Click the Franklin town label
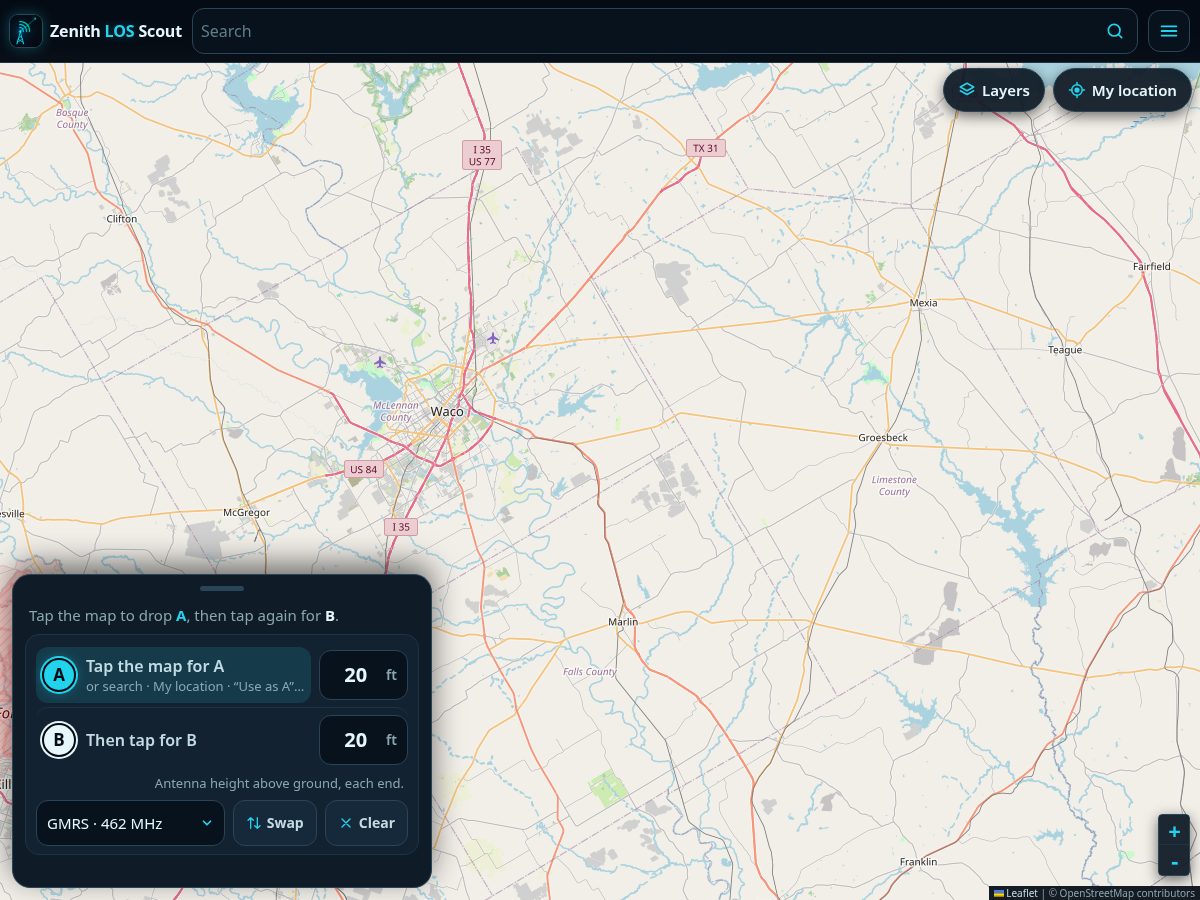Viewport: 1200px width, 900px height. (x=918, y=862)
